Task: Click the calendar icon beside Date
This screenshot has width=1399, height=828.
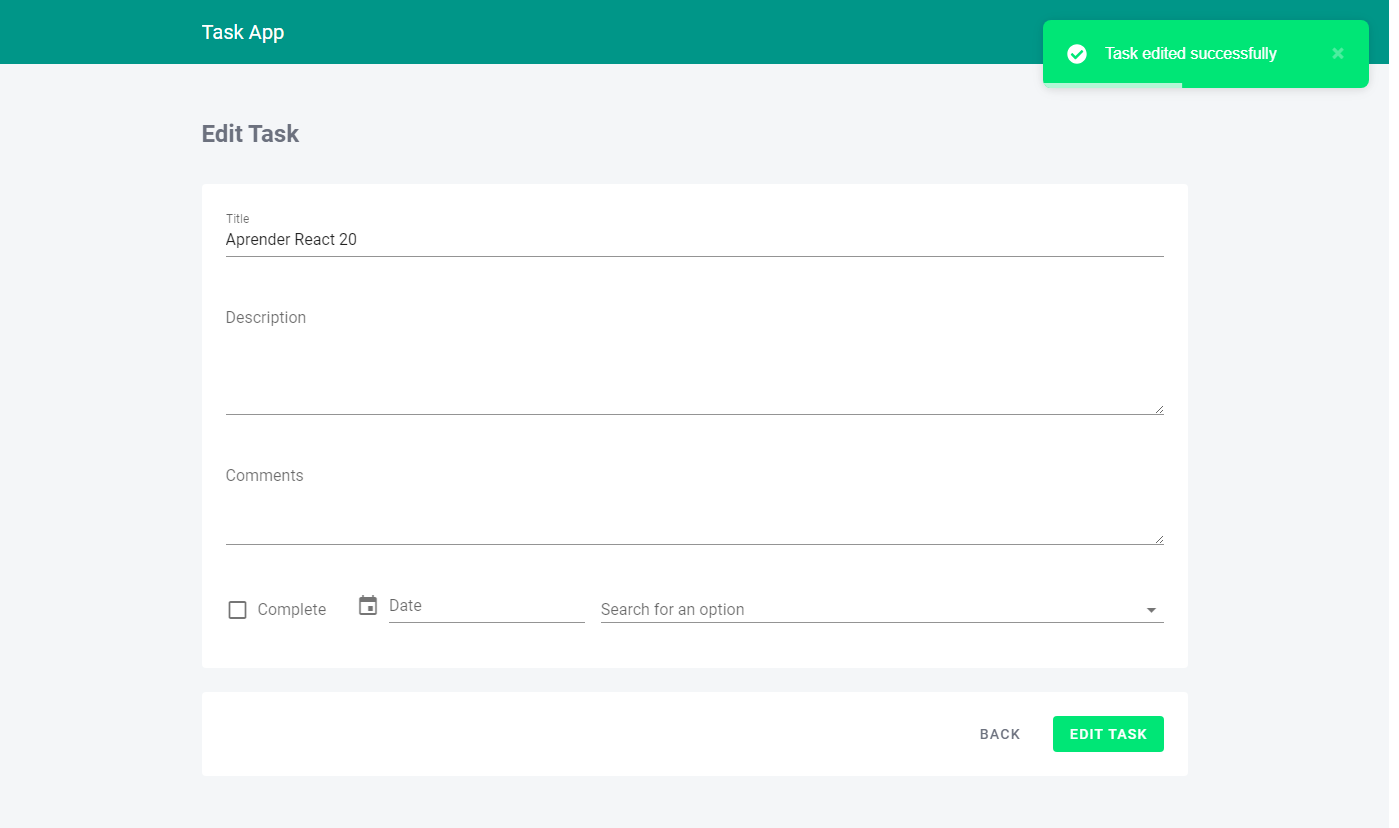Action: click(368, 605)
